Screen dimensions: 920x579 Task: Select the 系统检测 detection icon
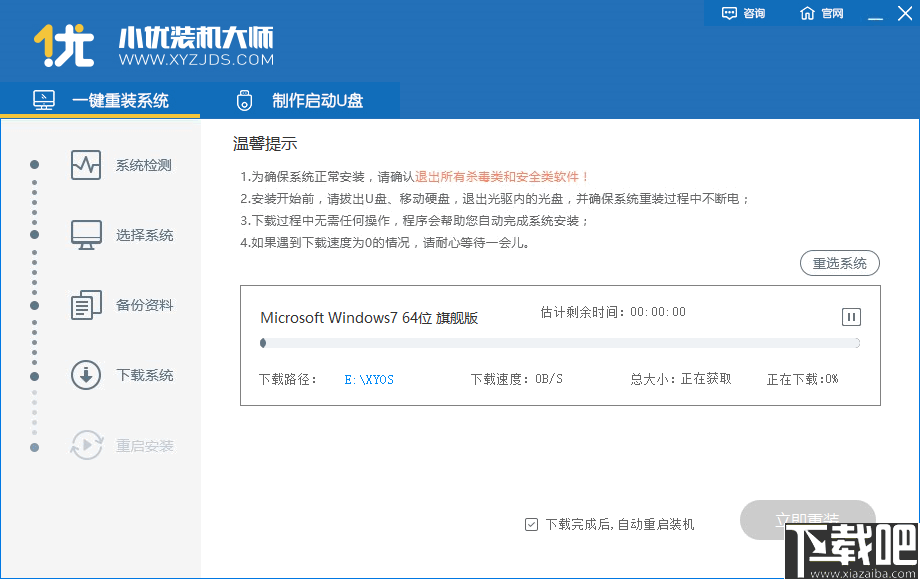coord(85,165)
